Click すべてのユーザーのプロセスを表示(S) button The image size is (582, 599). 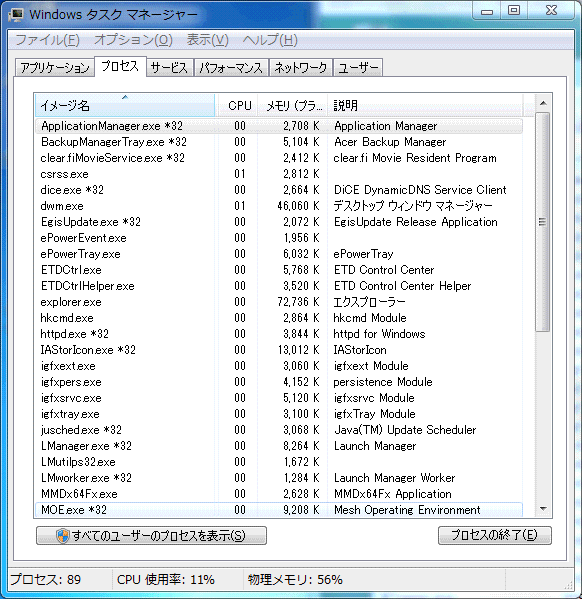151,536
